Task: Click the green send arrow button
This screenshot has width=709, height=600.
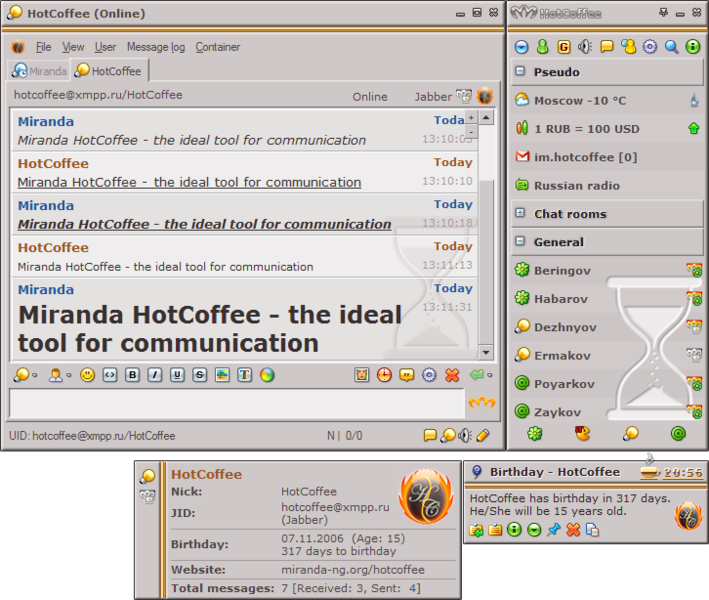Action: (477, 375)
